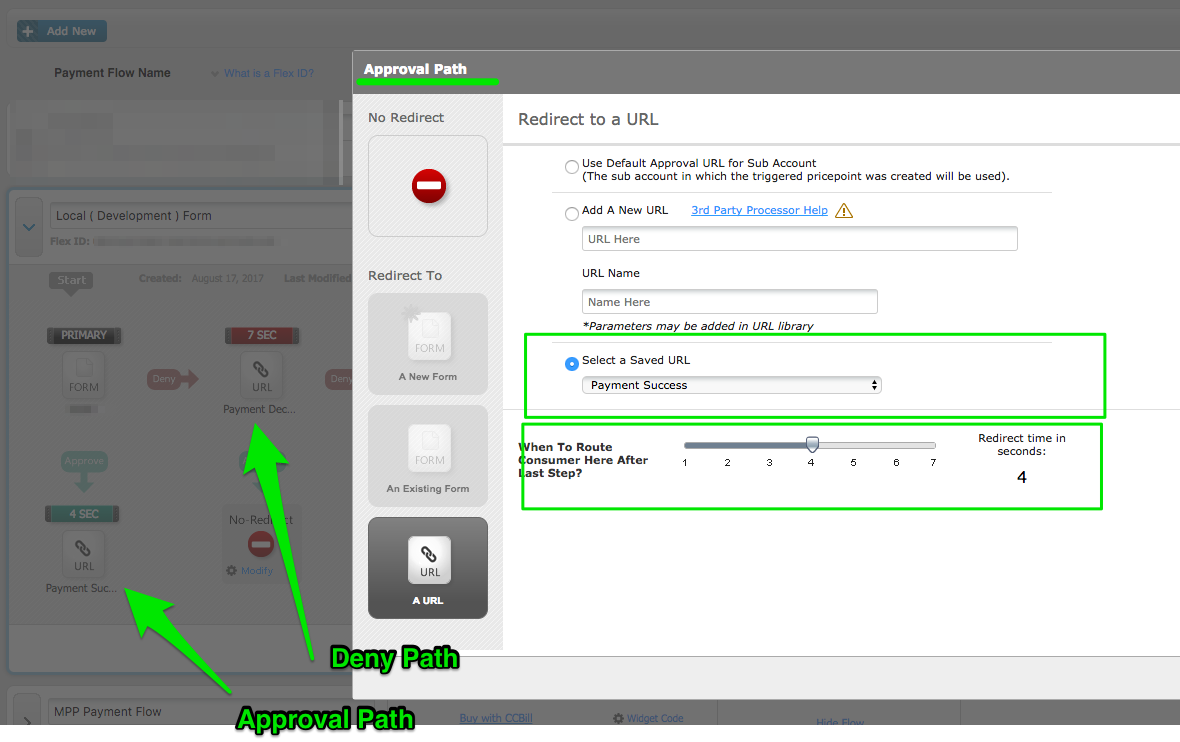Set redirect slider to tick 7
This screenshot has height=742, width=1180.
point(933,446)
